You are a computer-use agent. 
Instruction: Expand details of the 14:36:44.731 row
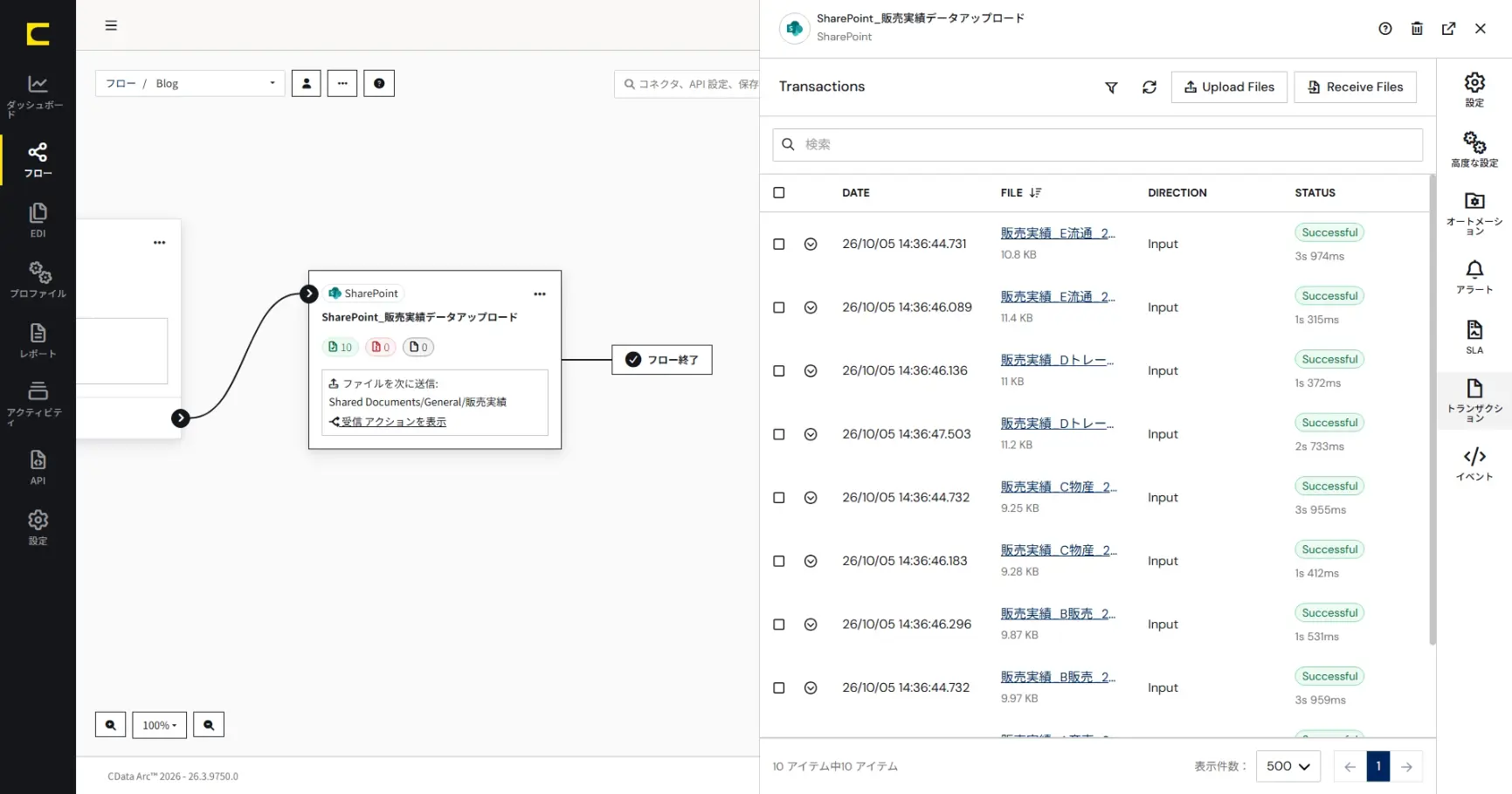811,245
